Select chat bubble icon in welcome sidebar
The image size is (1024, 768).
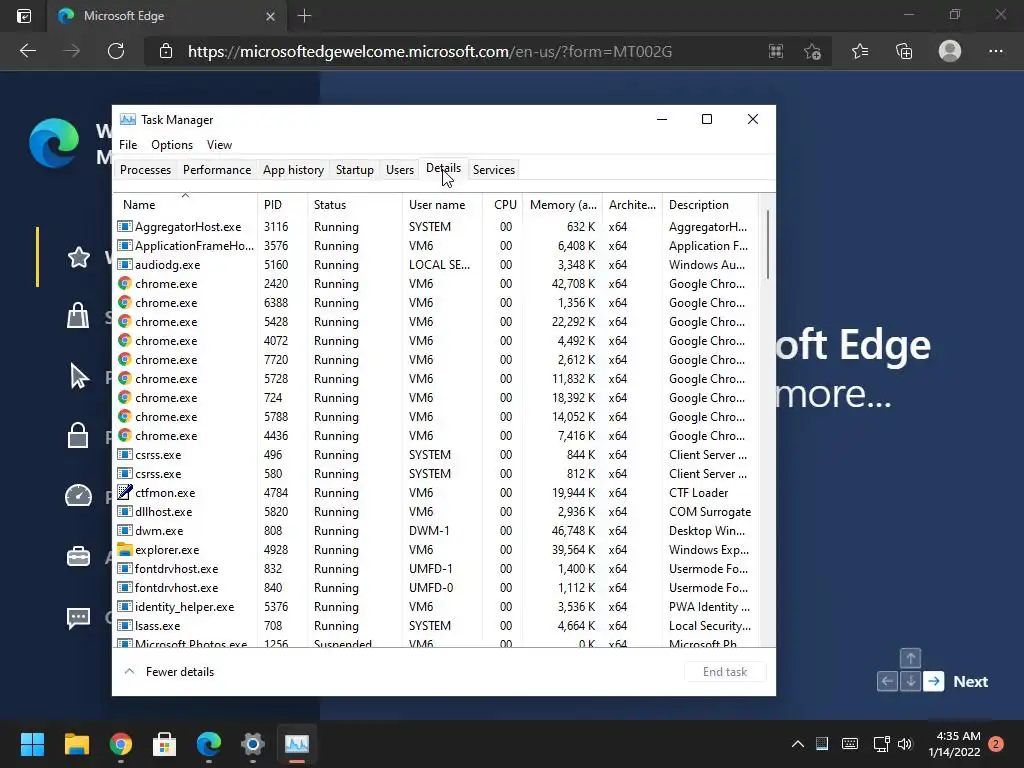click(78, 617)
